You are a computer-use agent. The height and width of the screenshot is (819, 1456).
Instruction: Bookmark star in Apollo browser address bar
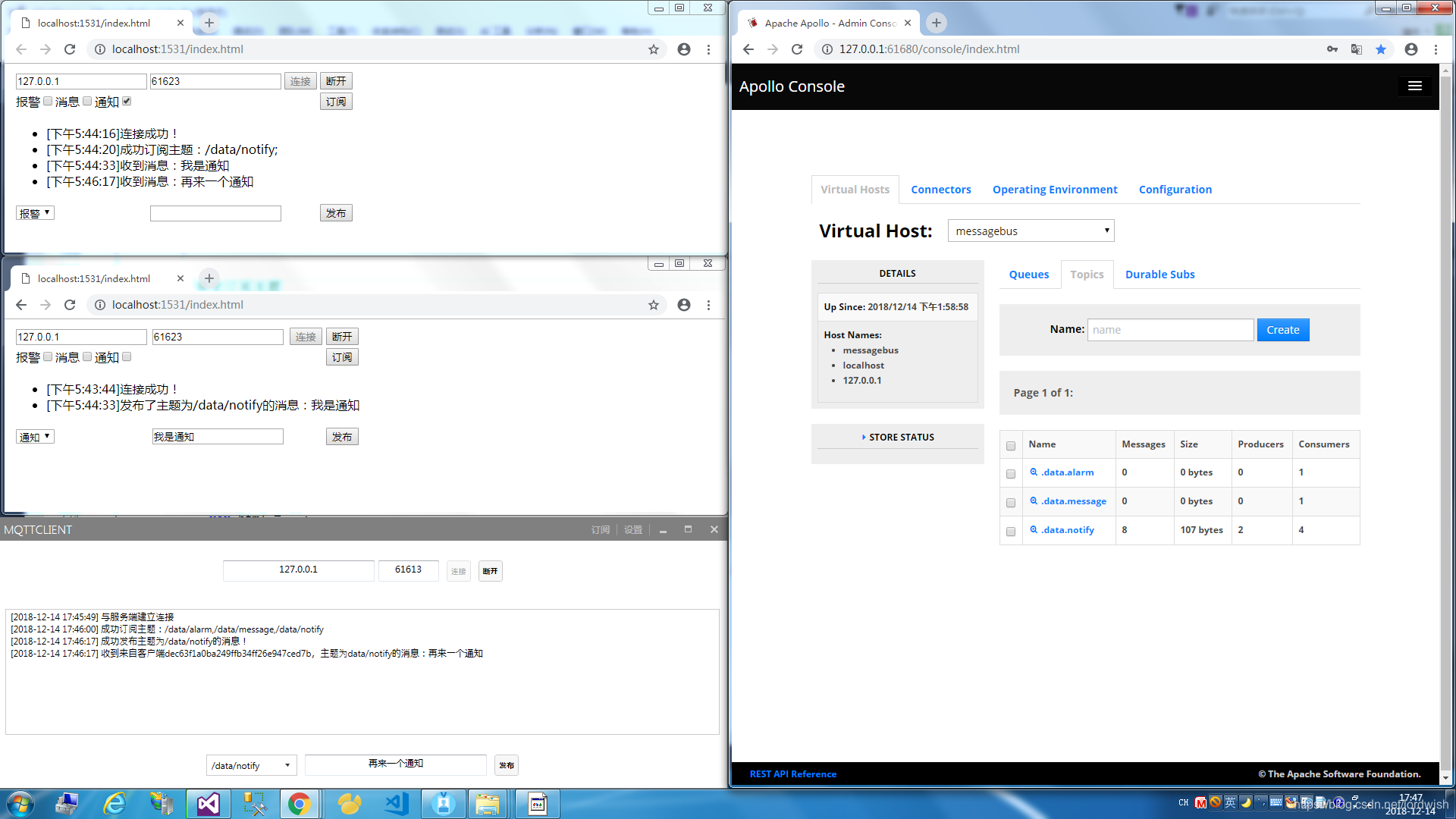click(1381, 49)
